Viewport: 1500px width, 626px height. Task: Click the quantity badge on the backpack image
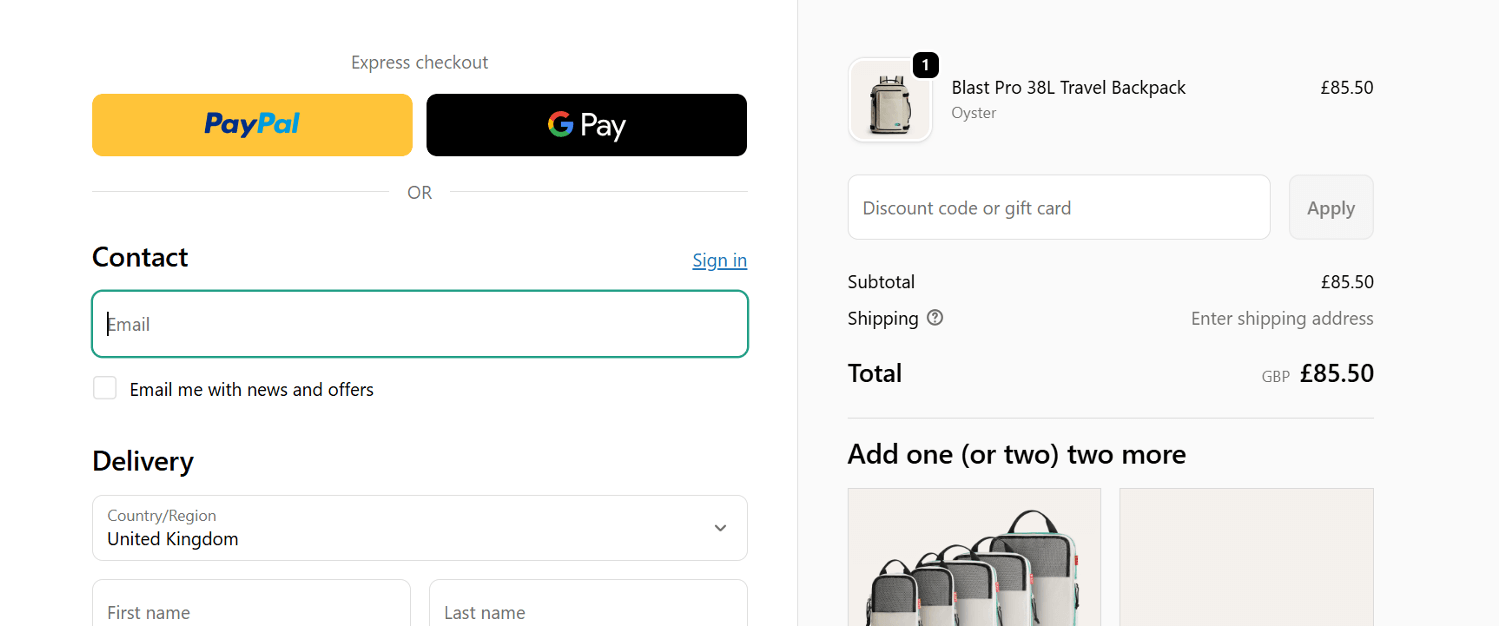925,65
